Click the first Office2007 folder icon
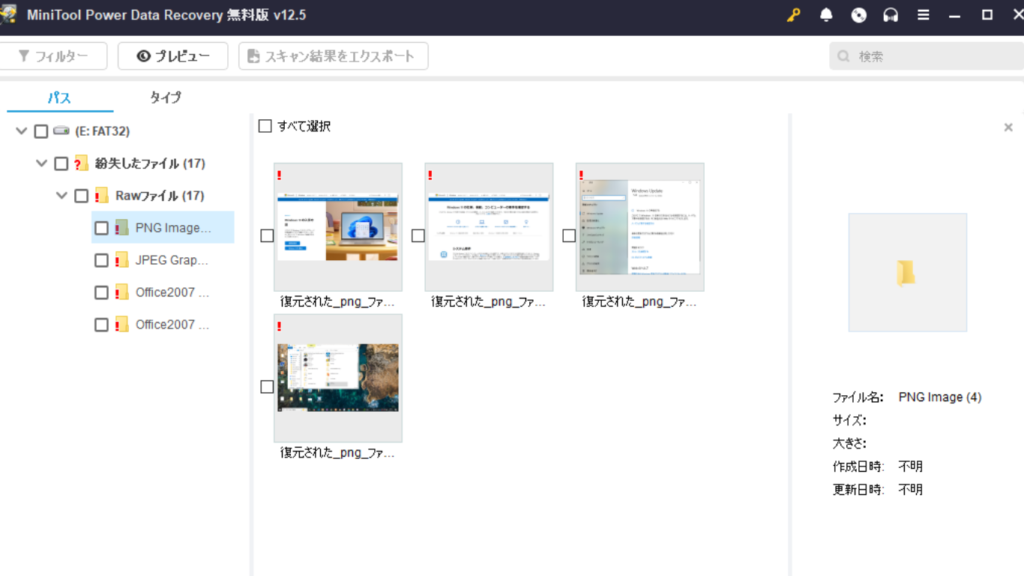 121,292
